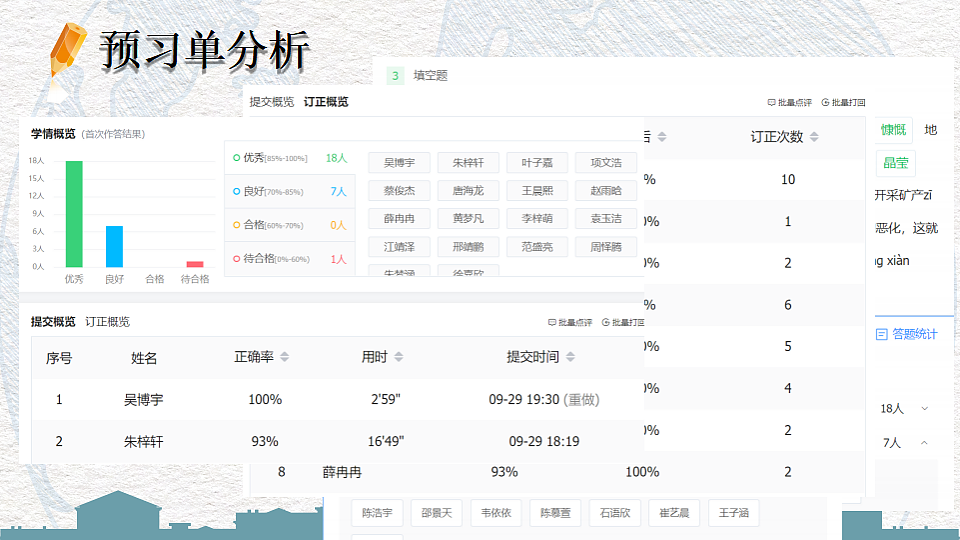Click the 批量打回 return icon above the submission table
The width and height of the screenshot is (960, 540).
(x=606, y=322)
